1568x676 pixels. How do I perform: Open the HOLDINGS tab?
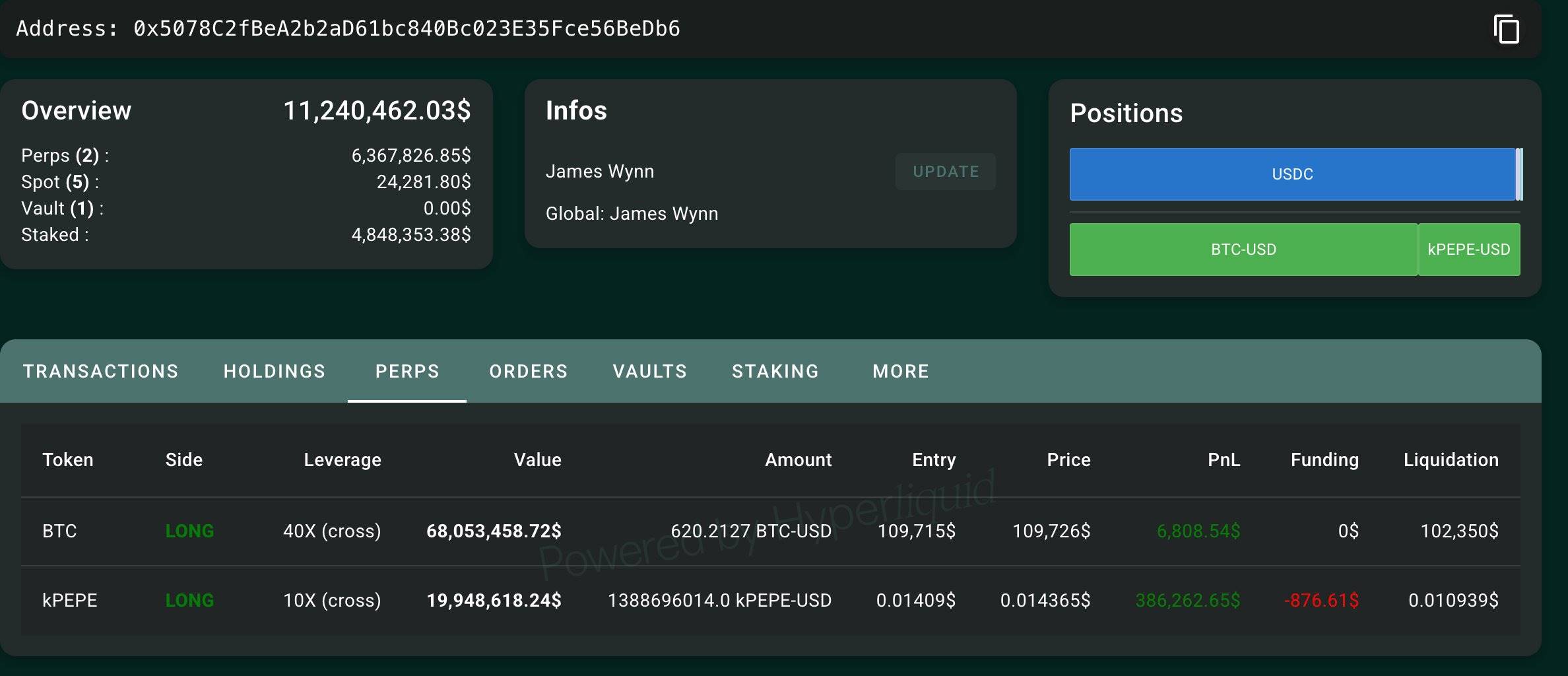pos(275,371)
